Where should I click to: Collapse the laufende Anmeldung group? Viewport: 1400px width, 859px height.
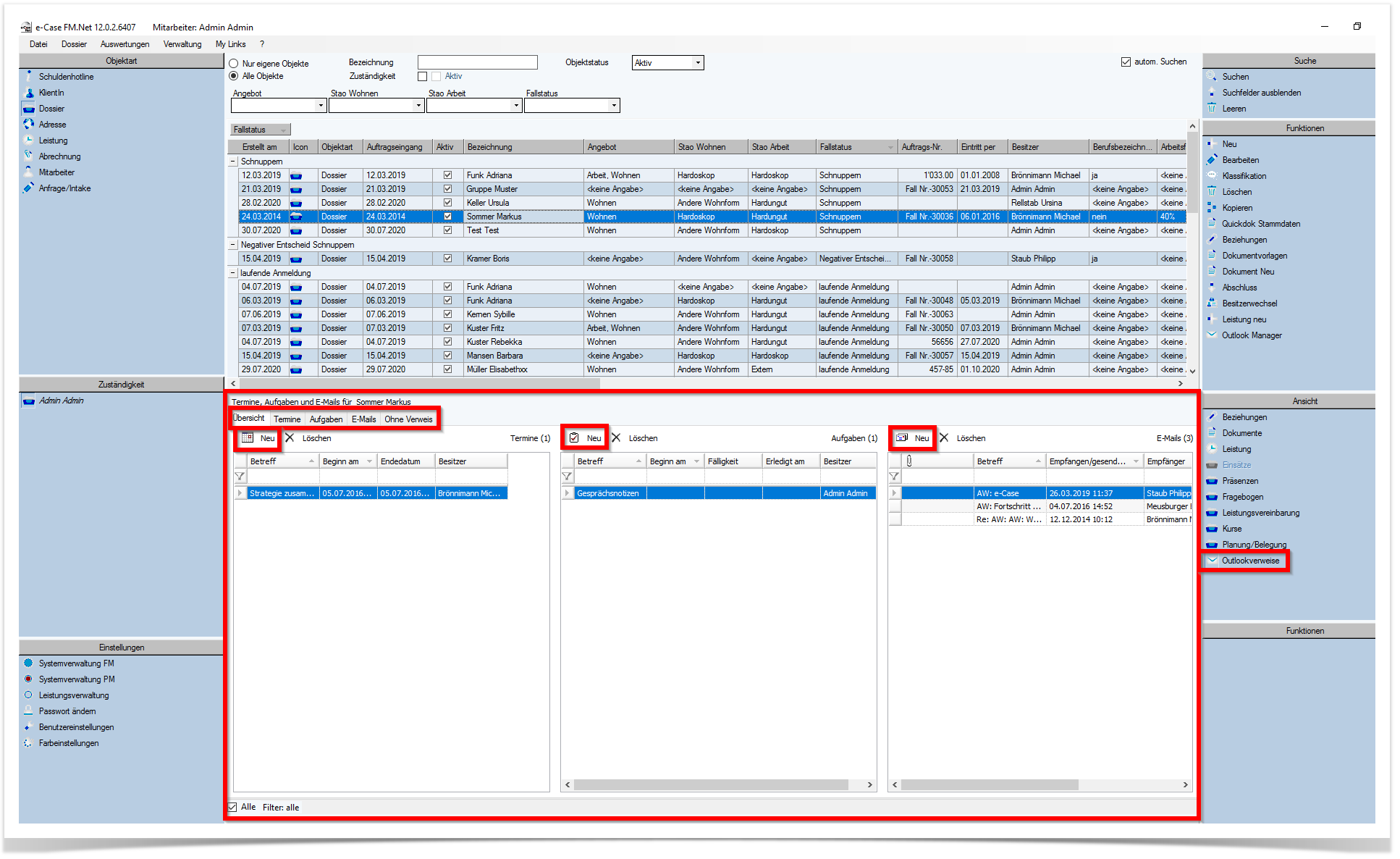pos(233,273)
